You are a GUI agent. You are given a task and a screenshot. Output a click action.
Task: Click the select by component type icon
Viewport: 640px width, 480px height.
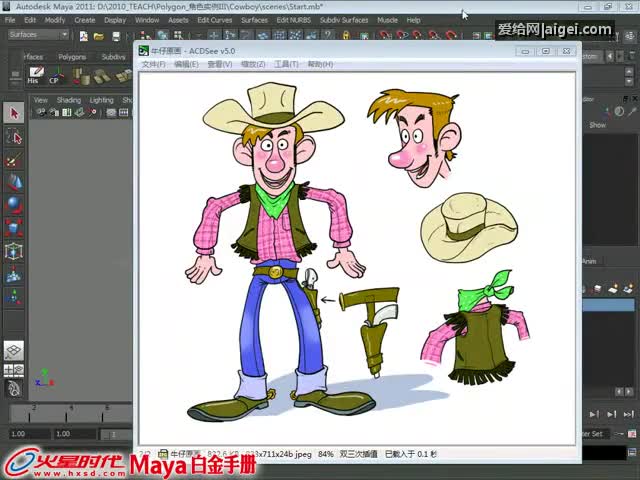pos(178,36)
